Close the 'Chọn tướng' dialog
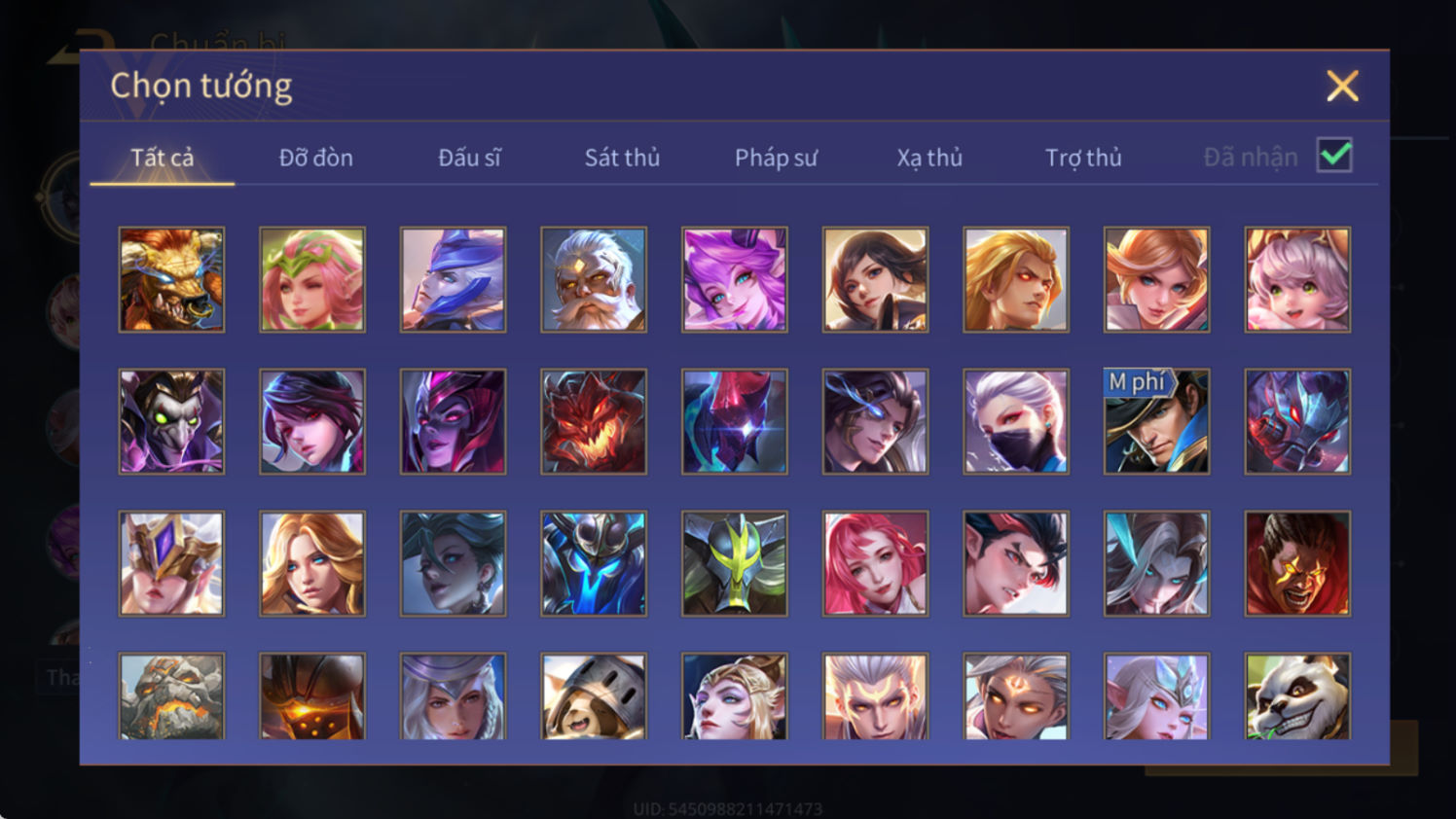Screen dimensions: 1456x819 (x=1342, y=87)
